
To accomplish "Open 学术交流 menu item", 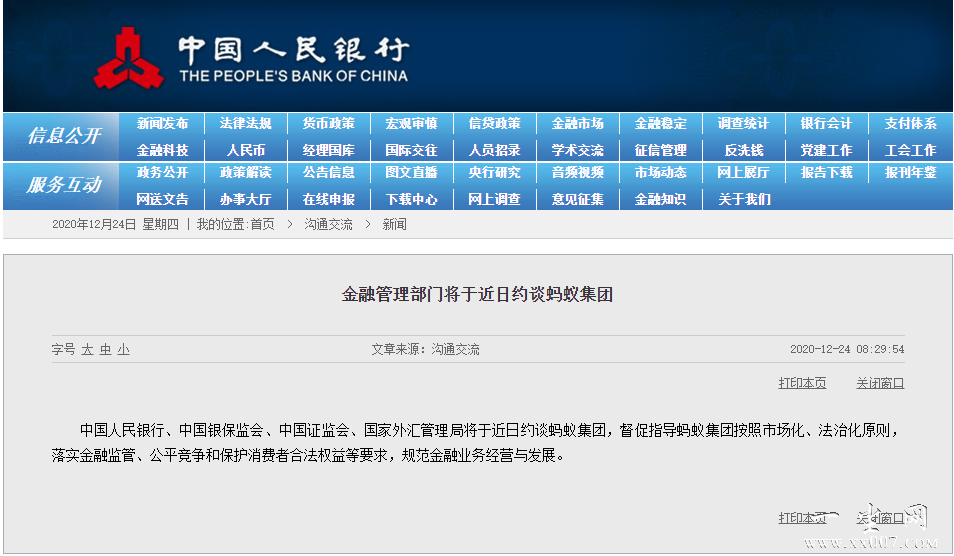I will (x=577, y=150).
